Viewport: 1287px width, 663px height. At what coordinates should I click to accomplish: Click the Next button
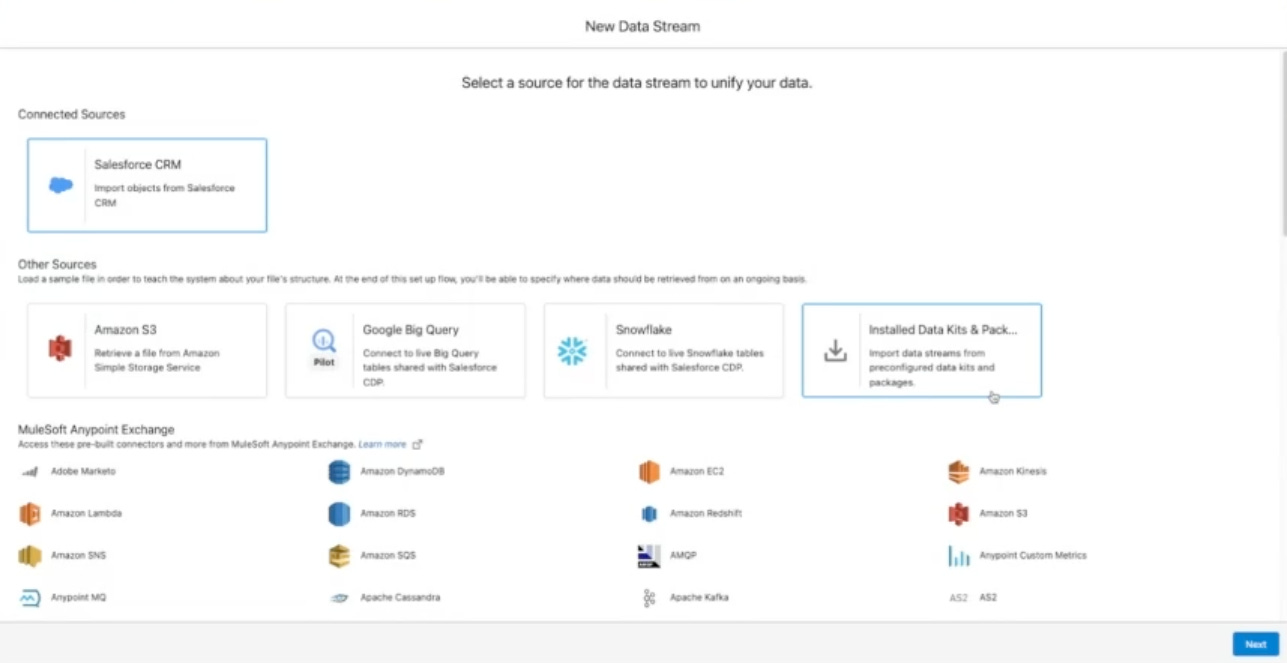click(1255, 645)
